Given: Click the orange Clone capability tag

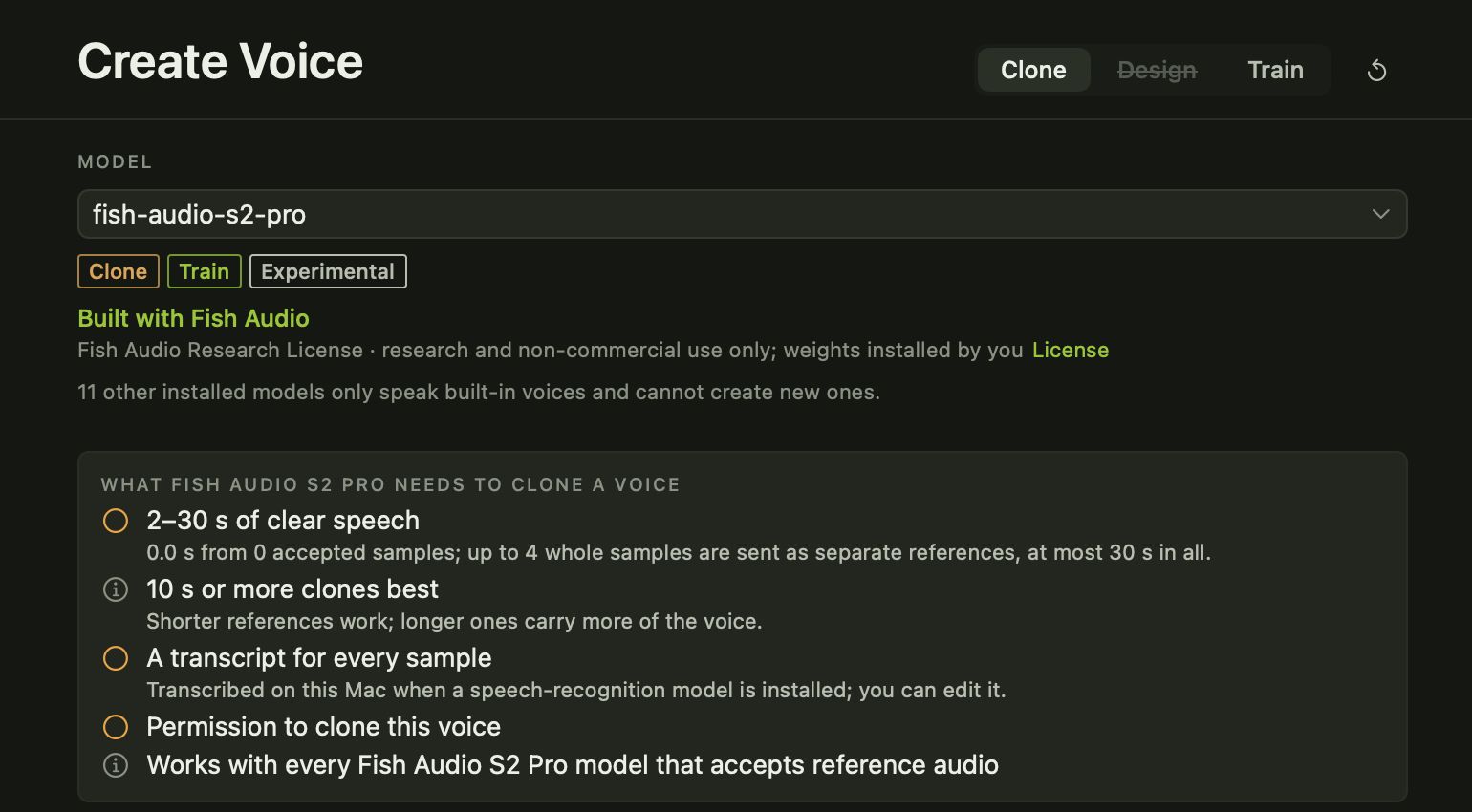Looking at the screenshot, I should click(x=118, y=271).
